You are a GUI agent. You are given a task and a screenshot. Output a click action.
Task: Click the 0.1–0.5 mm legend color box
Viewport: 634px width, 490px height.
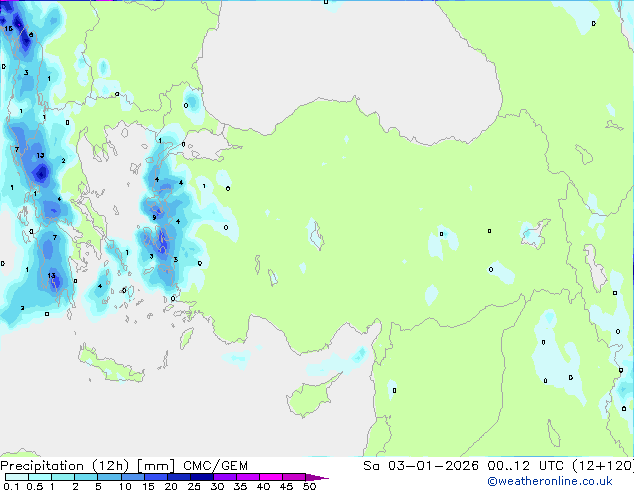pos(17,477)
